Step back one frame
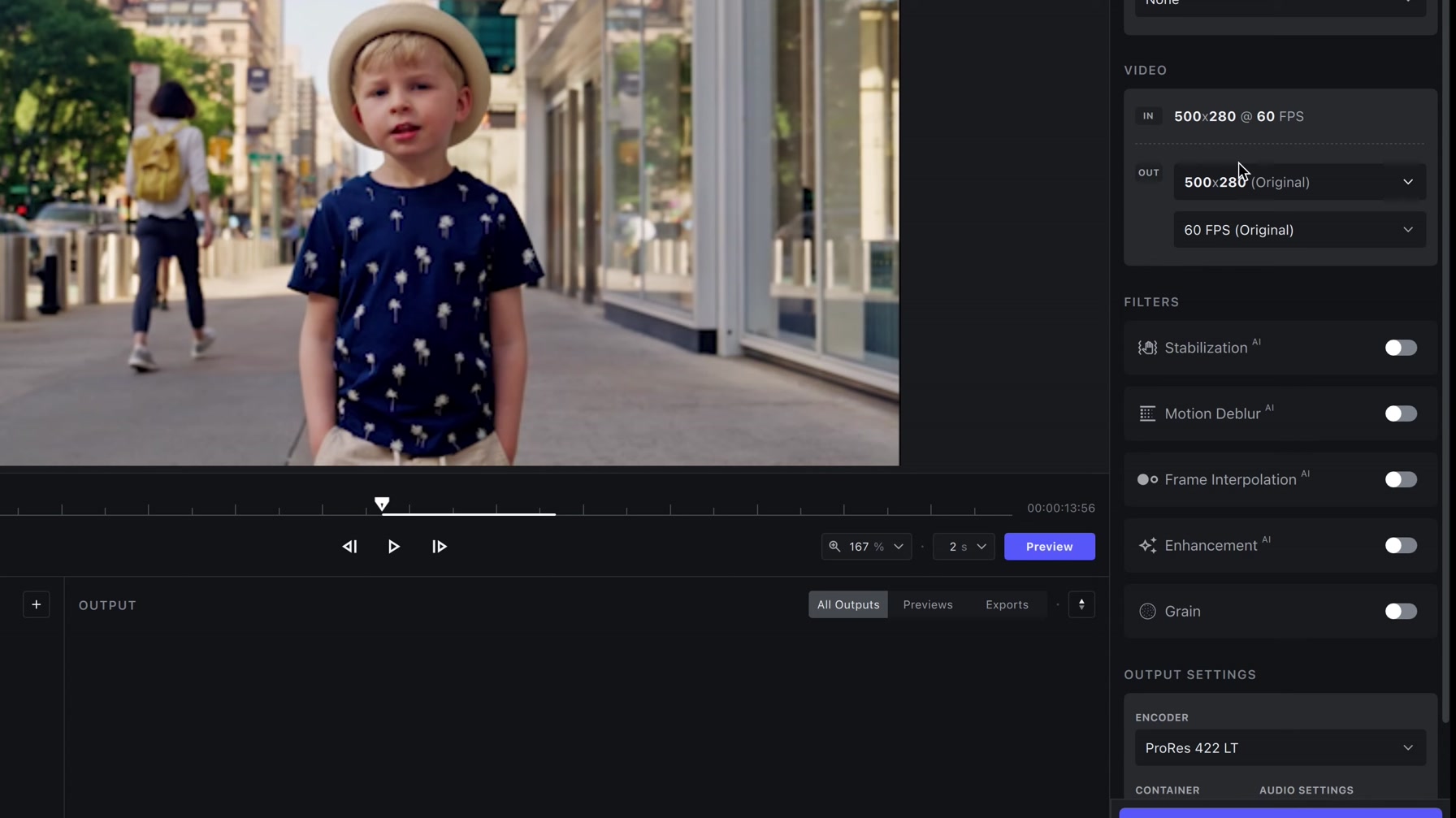The height and width of the screenshot is (818, 1456). 349,547
